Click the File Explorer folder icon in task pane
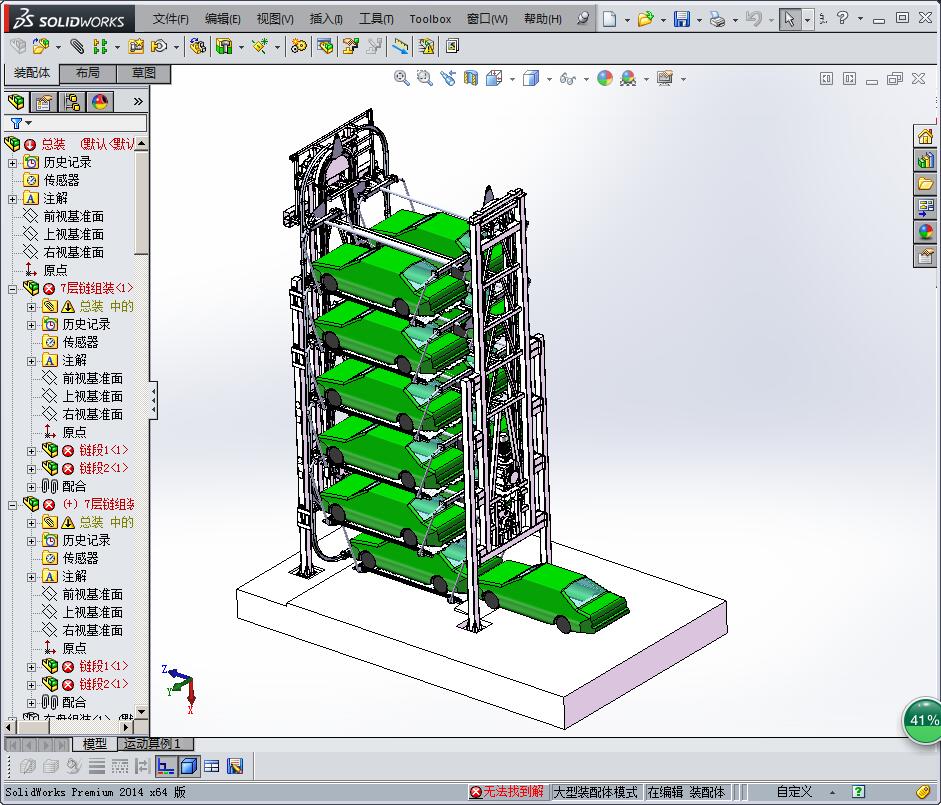Image resolution: width=941 pixels, height=805 pixels. pyautogui.click(x=925, y=184)
